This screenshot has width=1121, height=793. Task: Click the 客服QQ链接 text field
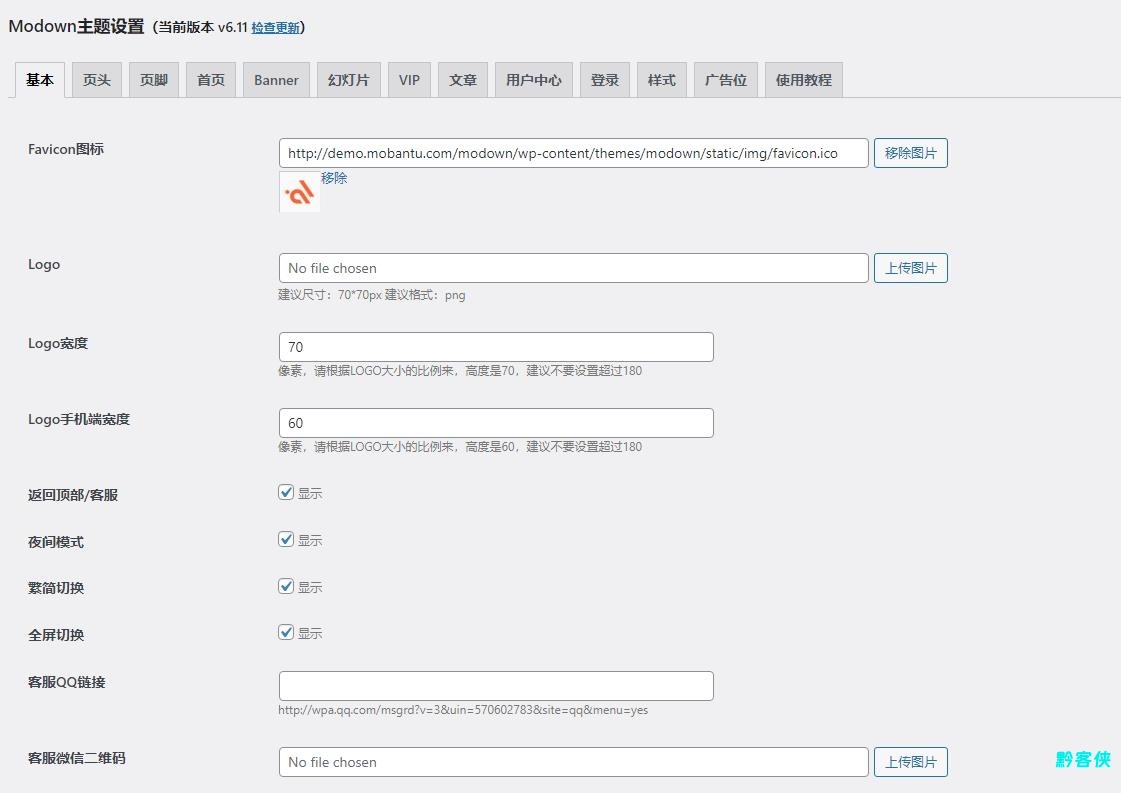[496, 686]
